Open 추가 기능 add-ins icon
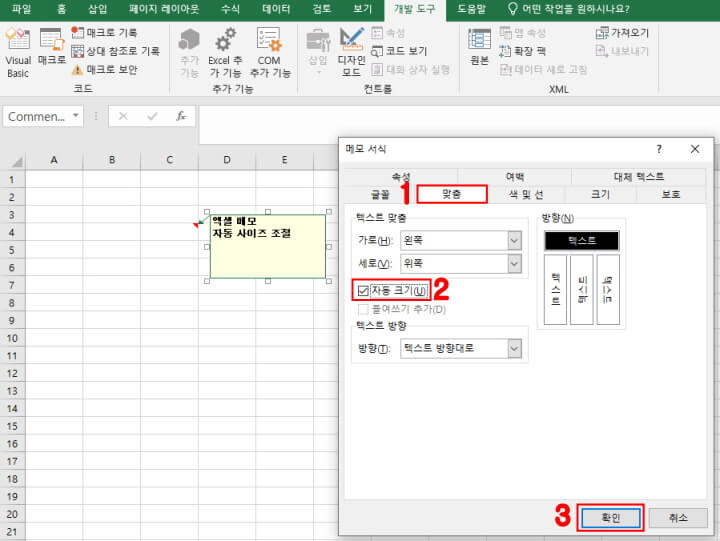Image resolution: width=720 pixels, height=541 pixels. 189,52
